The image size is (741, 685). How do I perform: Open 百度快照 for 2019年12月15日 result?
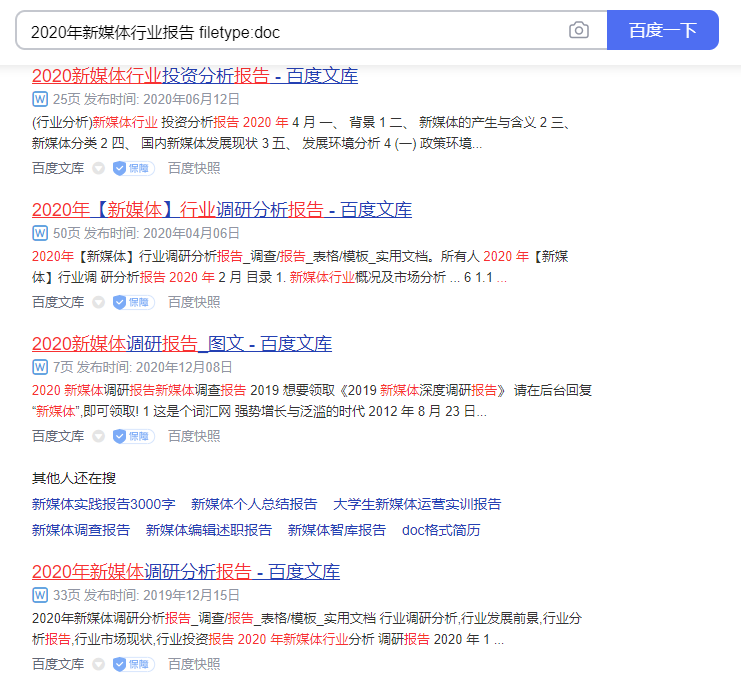pyautogui.click(x=194, y=664)
